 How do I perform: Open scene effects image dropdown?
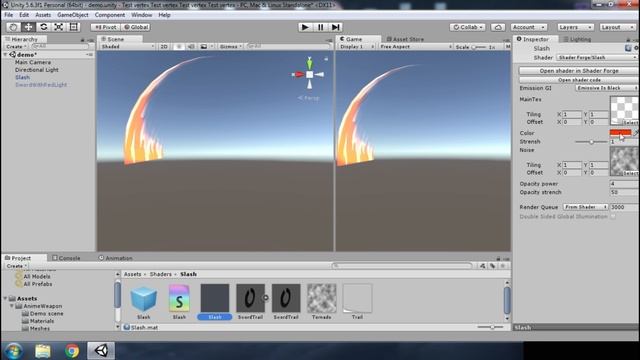(207, 47)
